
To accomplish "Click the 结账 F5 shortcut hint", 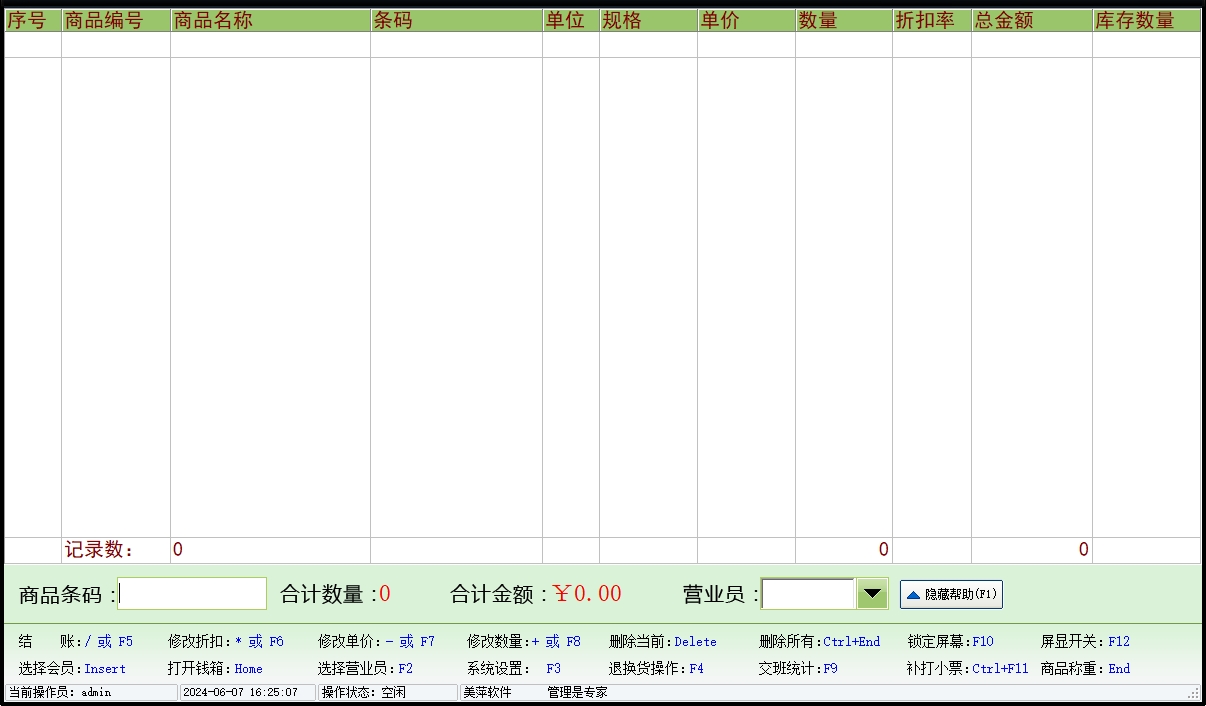I will pyautogui.click(x=75, y=642).
